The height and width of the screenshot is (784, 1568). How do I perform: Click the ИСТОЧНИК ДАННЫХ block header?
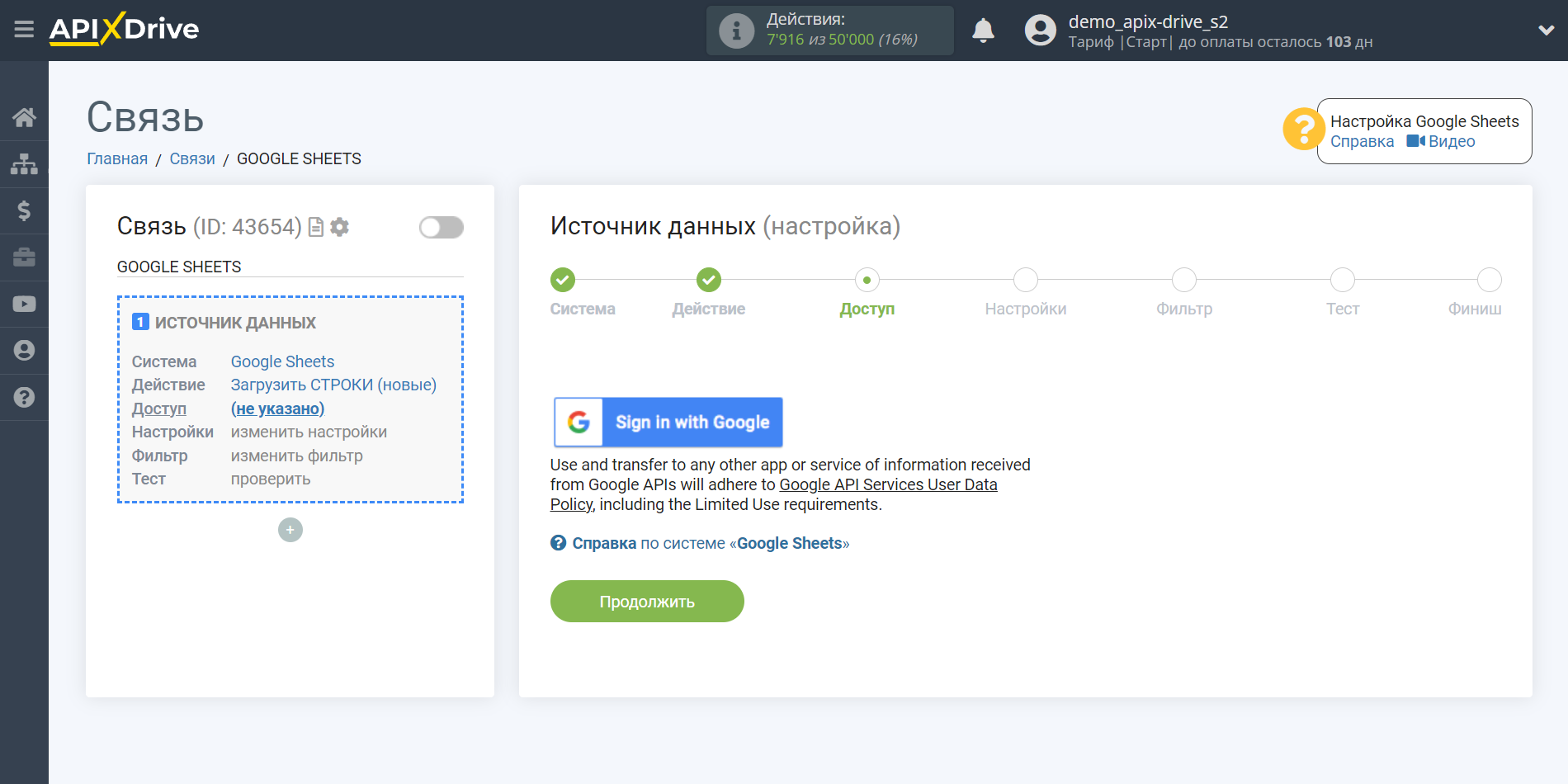tap(224, 323)
